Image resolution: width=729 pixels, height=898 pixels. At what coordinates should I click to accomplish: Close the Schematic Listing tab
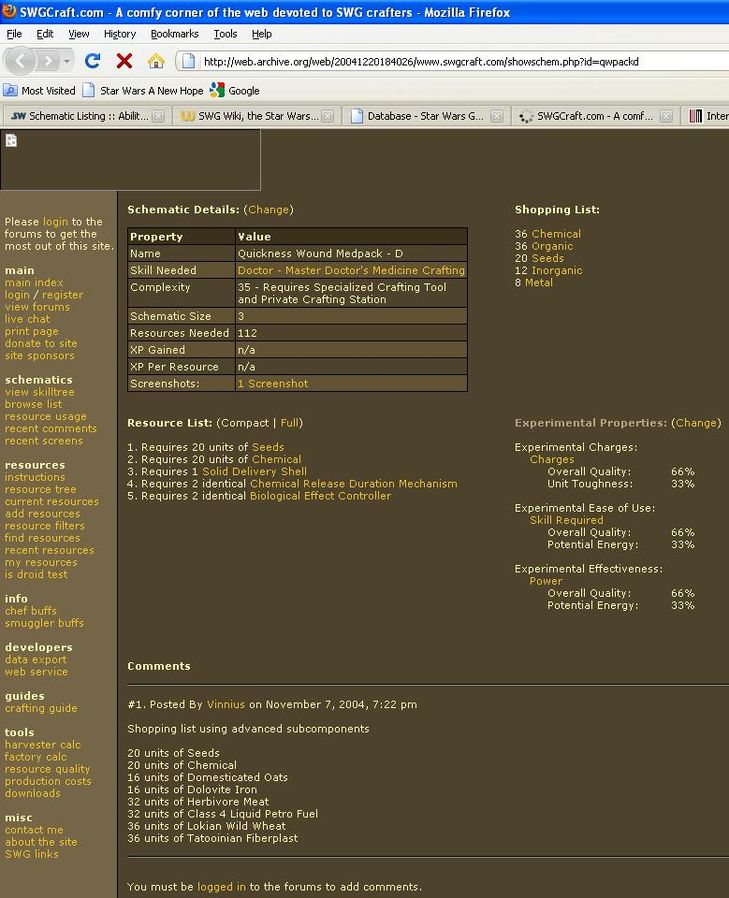(x=158, y=116)
